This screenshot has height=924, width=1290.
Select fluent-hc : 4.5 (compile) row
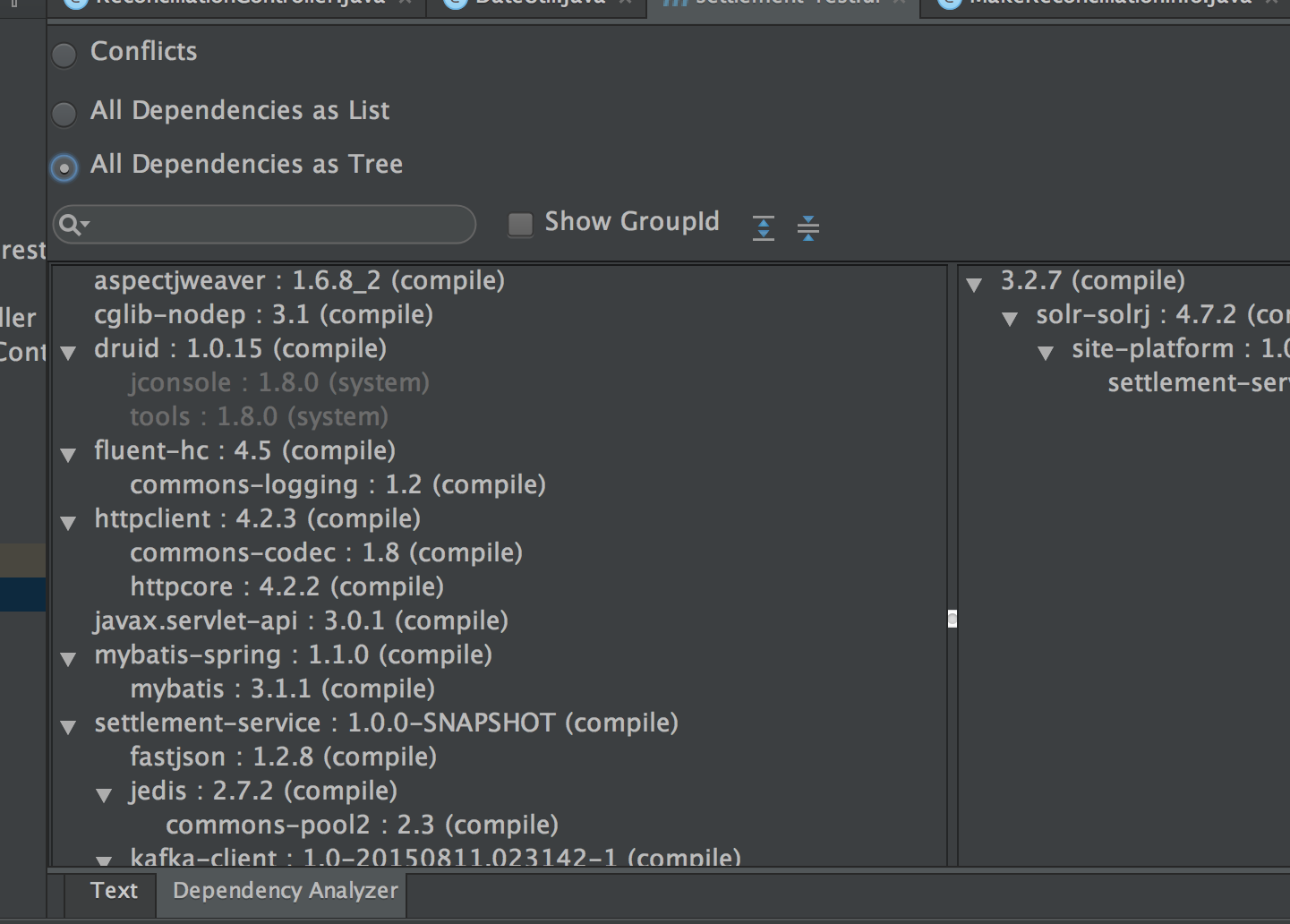(x=244, y=451)
